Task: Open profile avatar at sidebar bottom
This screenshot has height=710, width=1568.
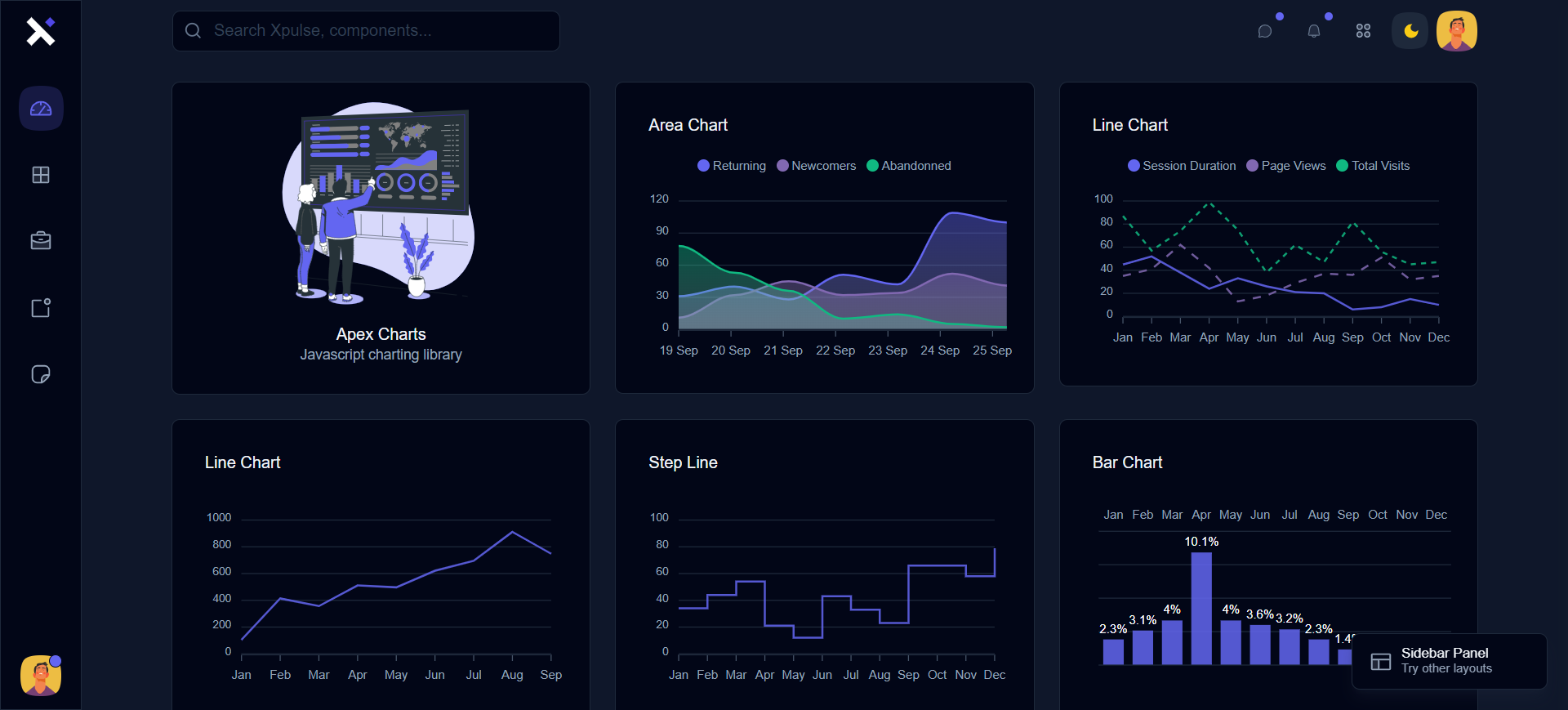Action: pos(41,676)
